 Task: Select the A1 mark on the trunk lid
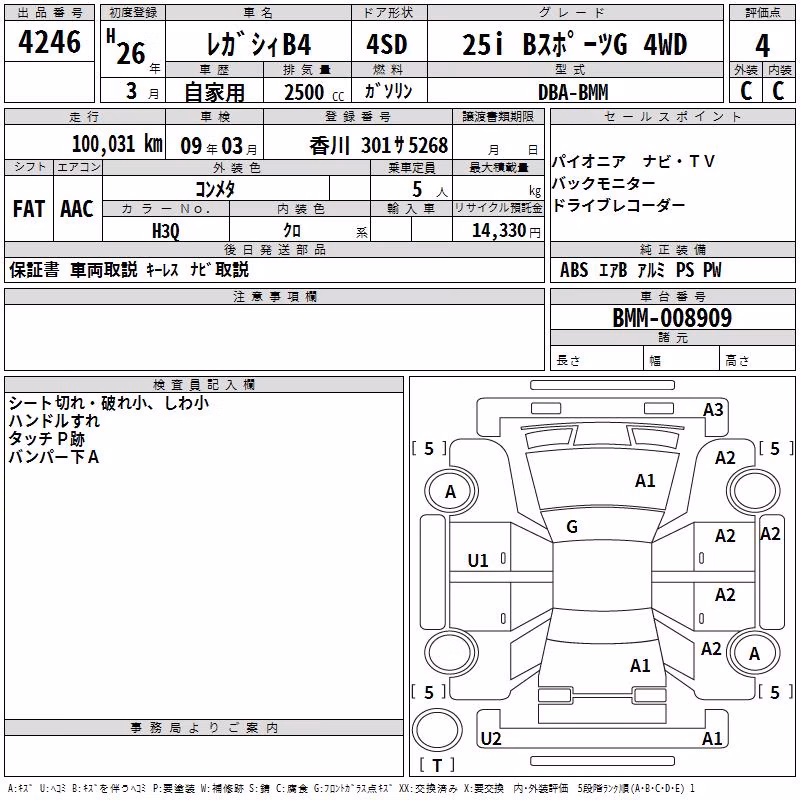640,666
